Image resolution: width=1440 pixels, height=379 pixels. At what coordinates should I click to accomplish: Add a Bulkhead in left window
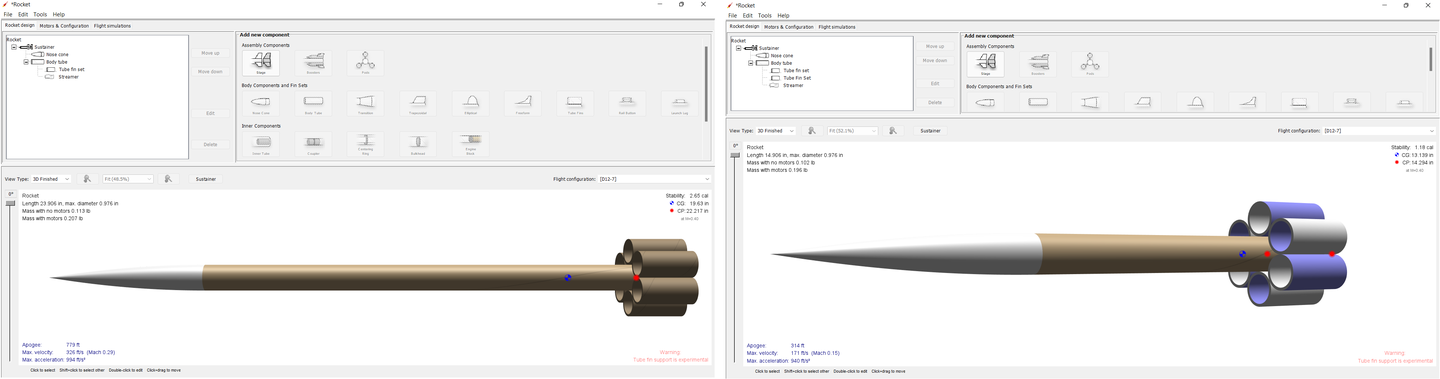pos(418,144)
